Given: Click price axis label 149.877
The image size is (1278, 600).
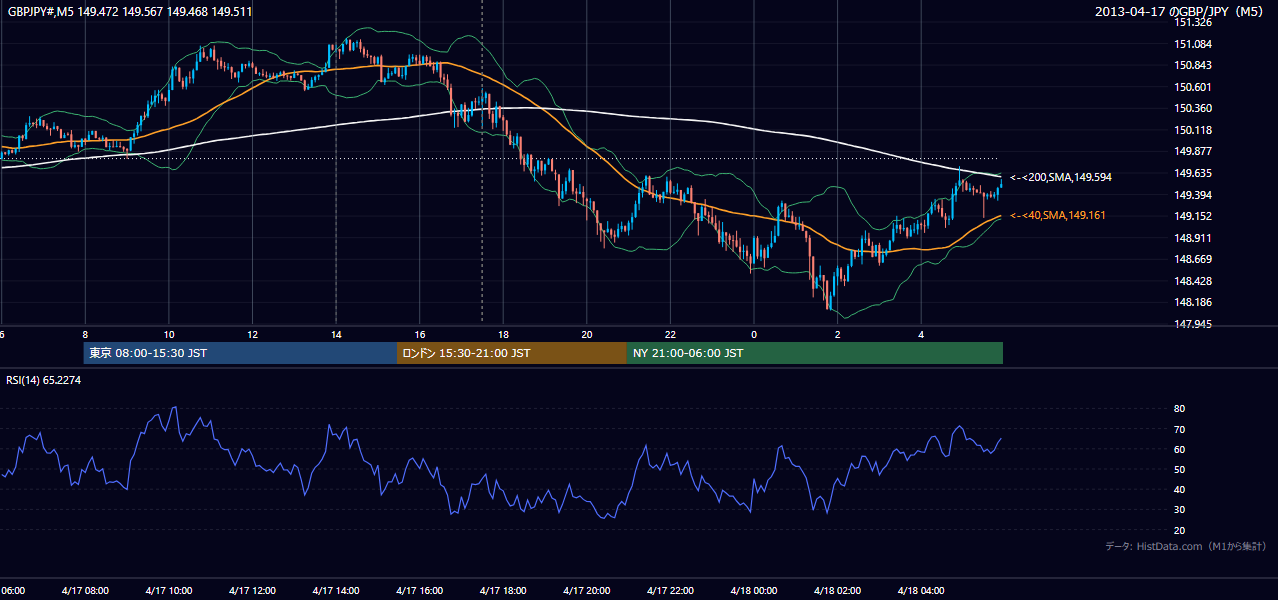Looking at the screenshot, I should click(1193, 151).
